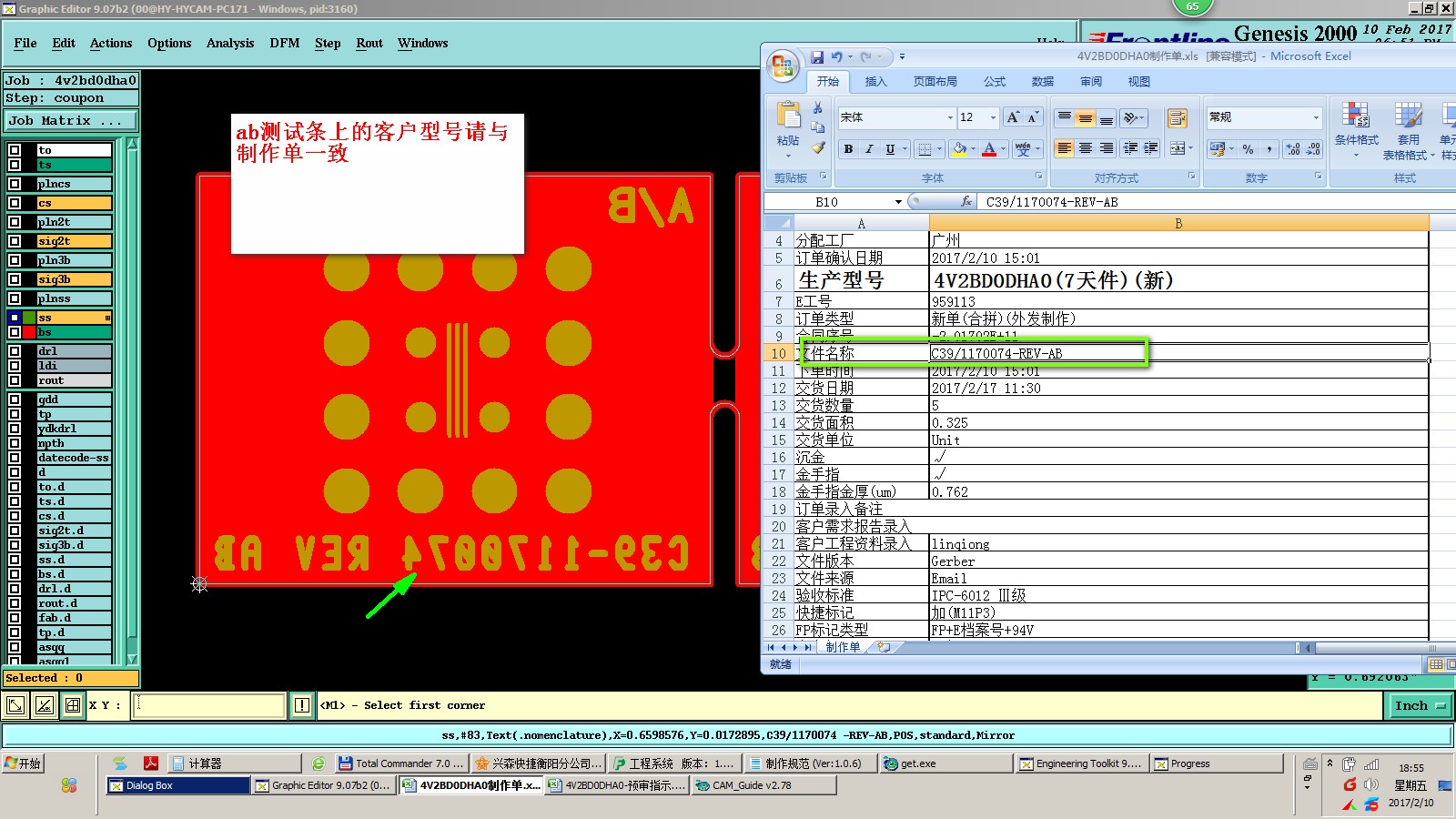Click the red Font Color A swatch
Screen dimensions: 1456x819
(989, 148)
